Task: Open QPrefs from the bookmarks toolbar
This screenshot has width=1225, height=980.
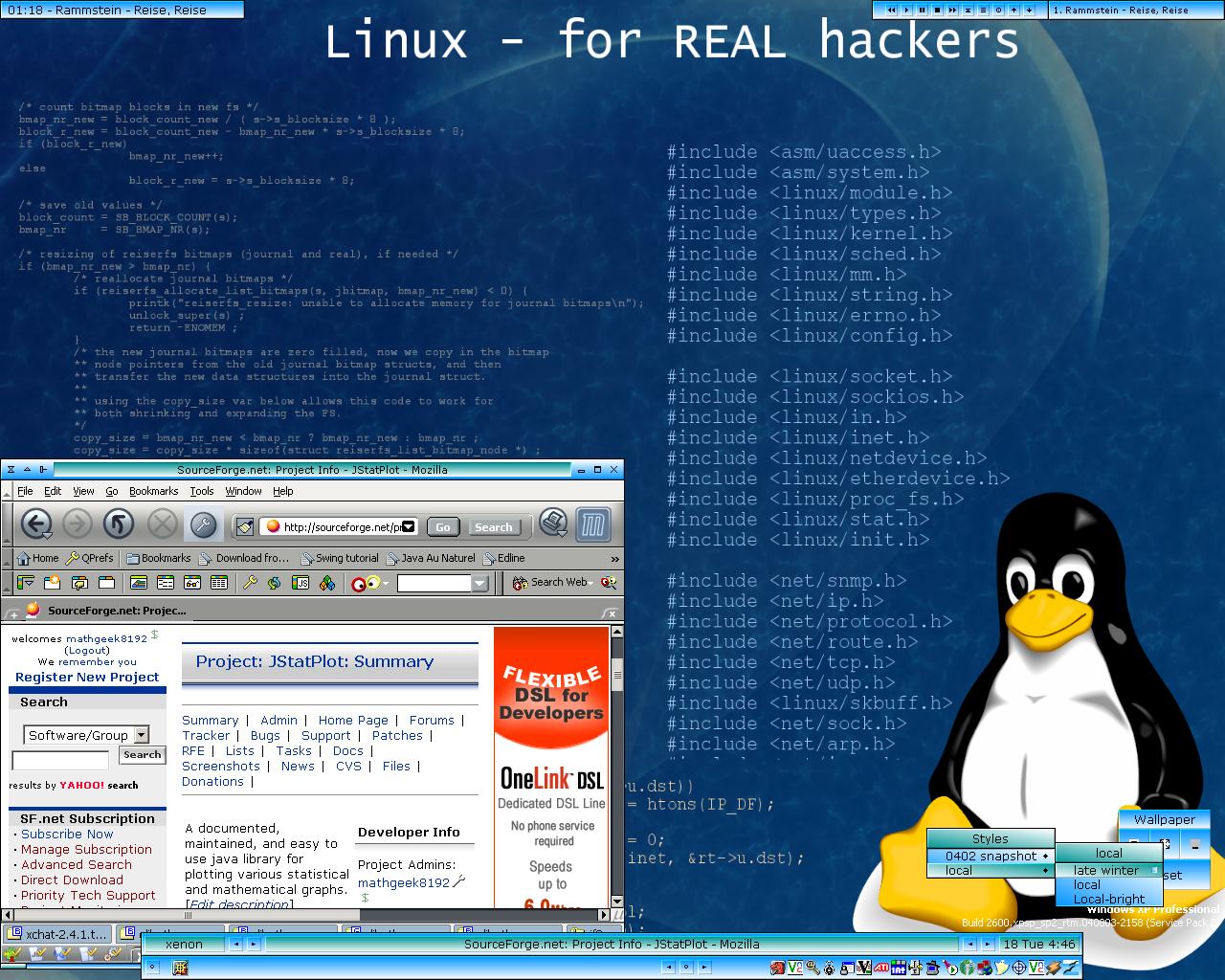Action: [90, 558]
